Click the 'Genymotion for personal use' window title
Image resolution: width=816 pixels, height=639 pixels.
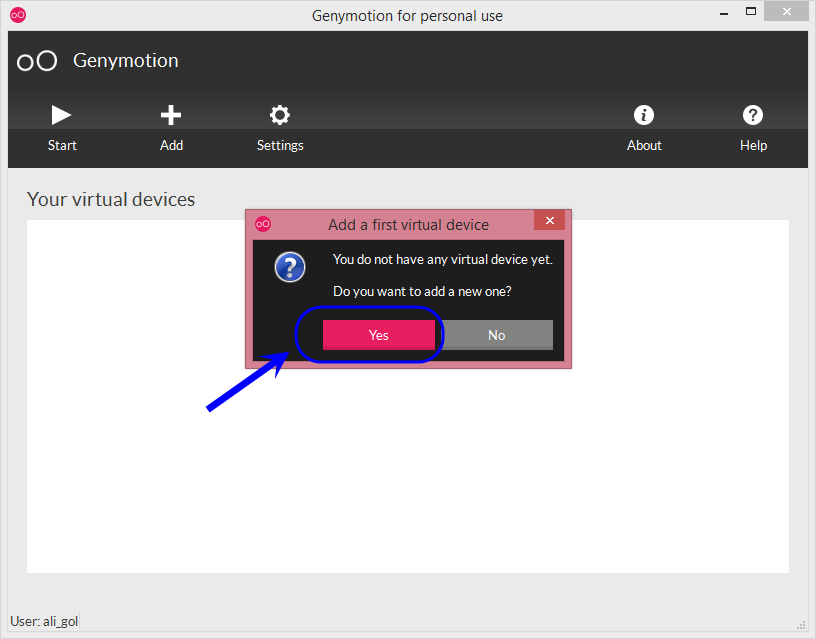407,16
